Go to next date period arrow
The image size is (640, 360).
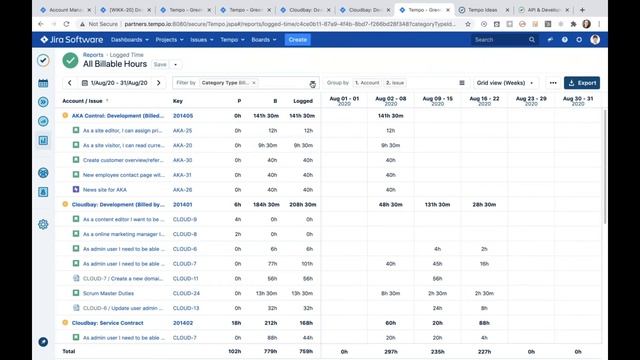pyautogui.click(x=159, y=83)
